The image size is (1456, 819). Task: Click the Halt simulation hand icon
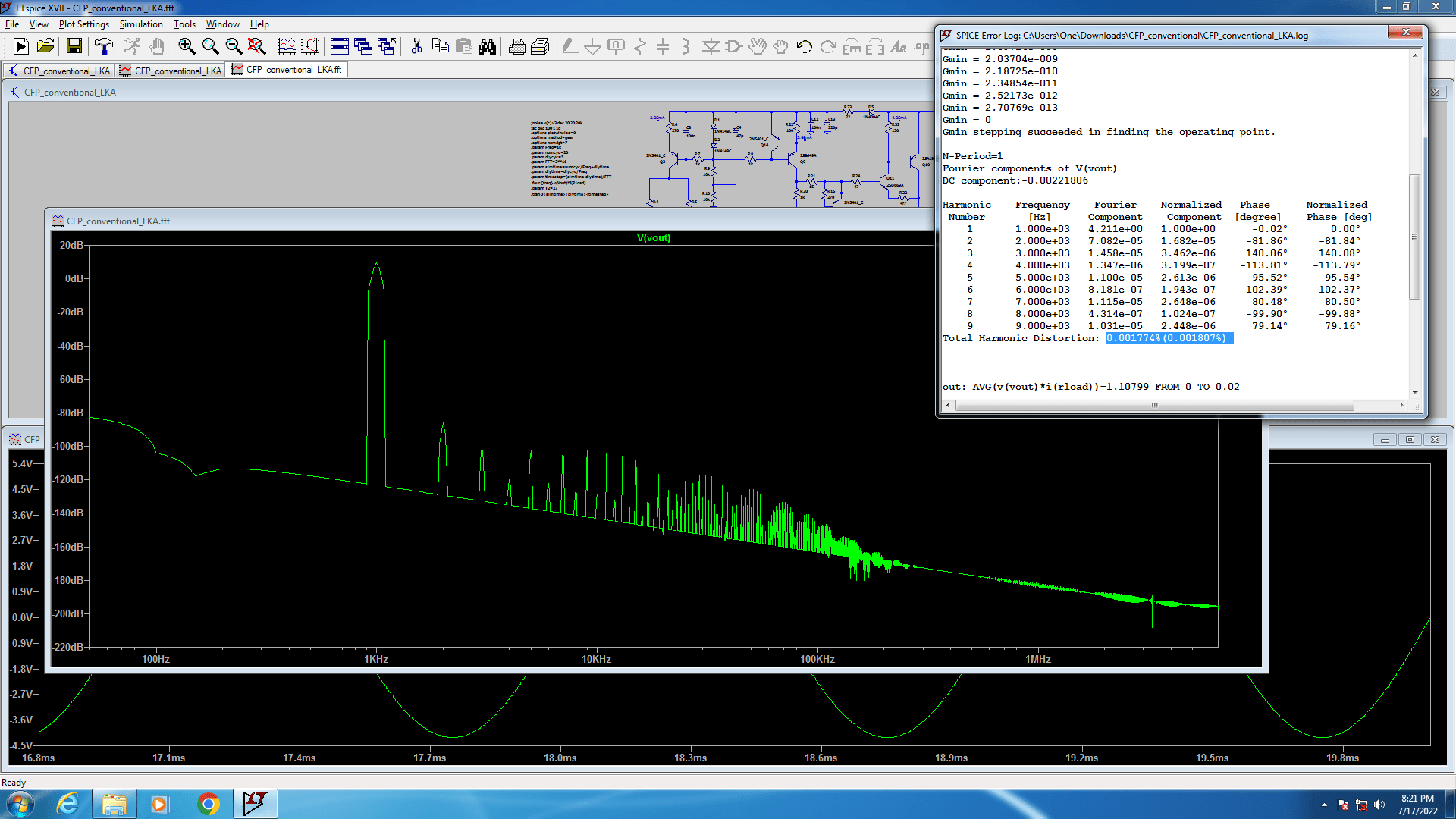tap(157, 47)
